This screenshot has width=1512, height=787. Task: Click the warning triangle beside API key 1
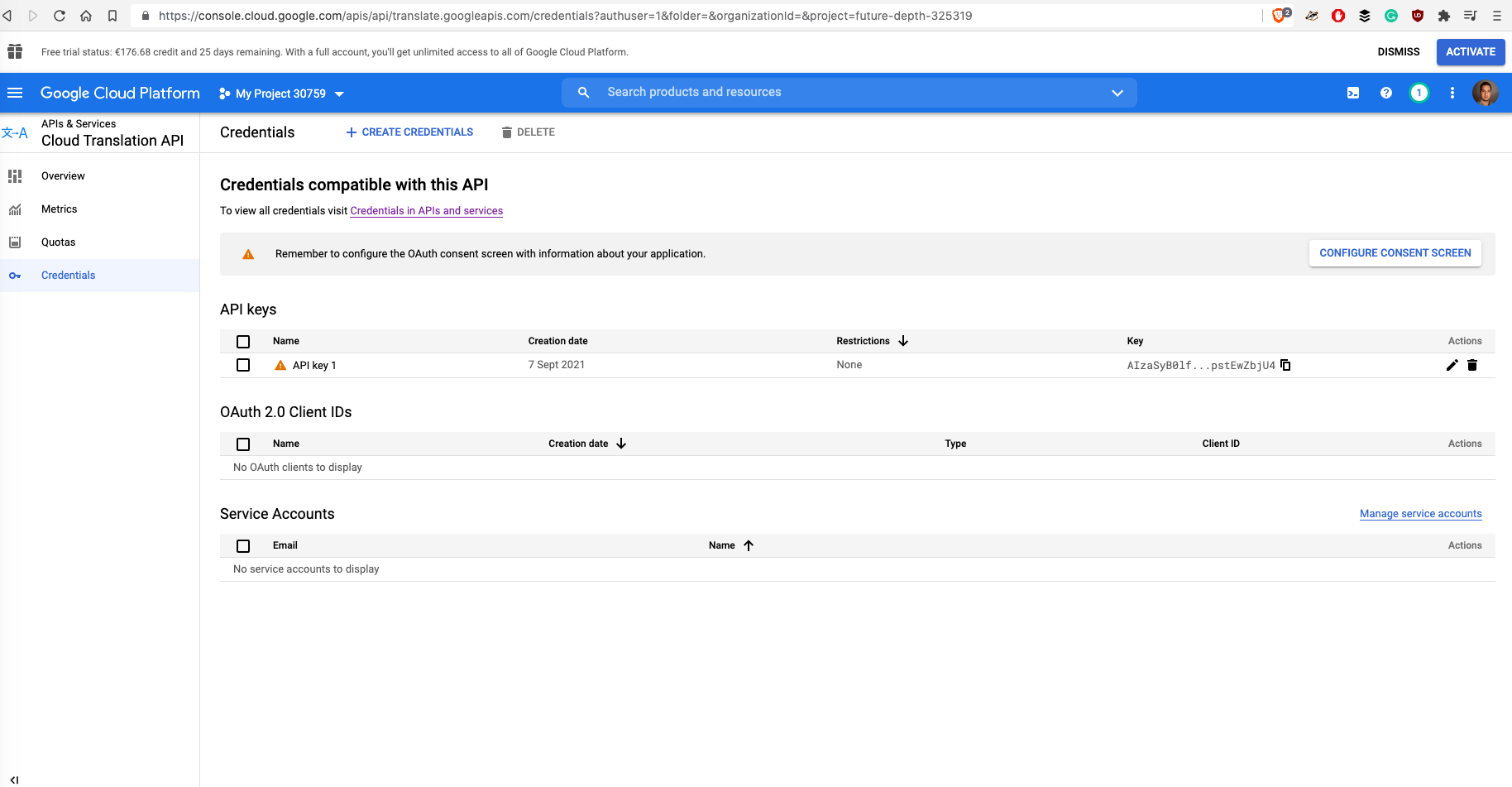tap(280, 365)
